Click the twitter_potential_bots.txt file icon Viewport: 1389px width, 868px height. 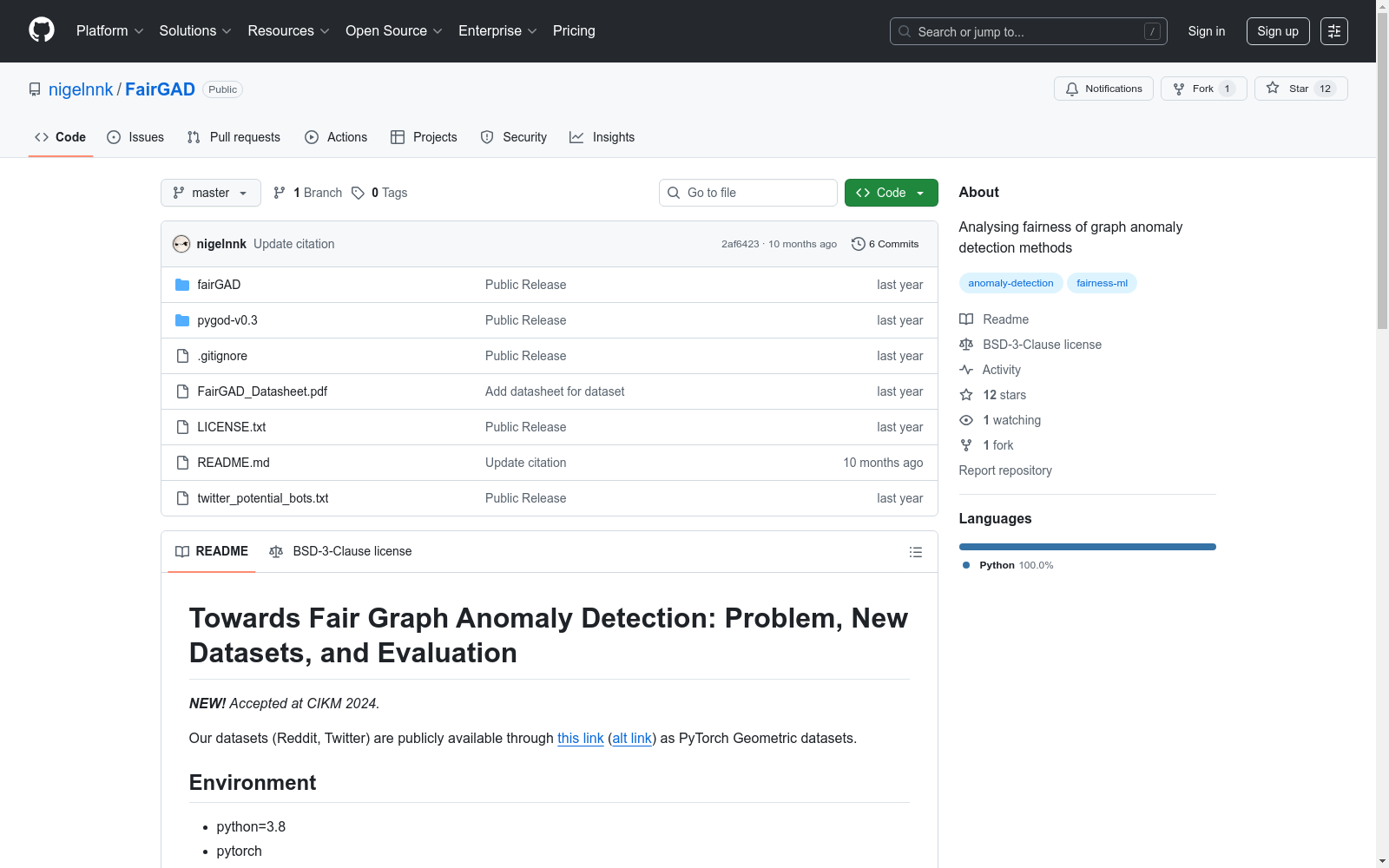182,498
